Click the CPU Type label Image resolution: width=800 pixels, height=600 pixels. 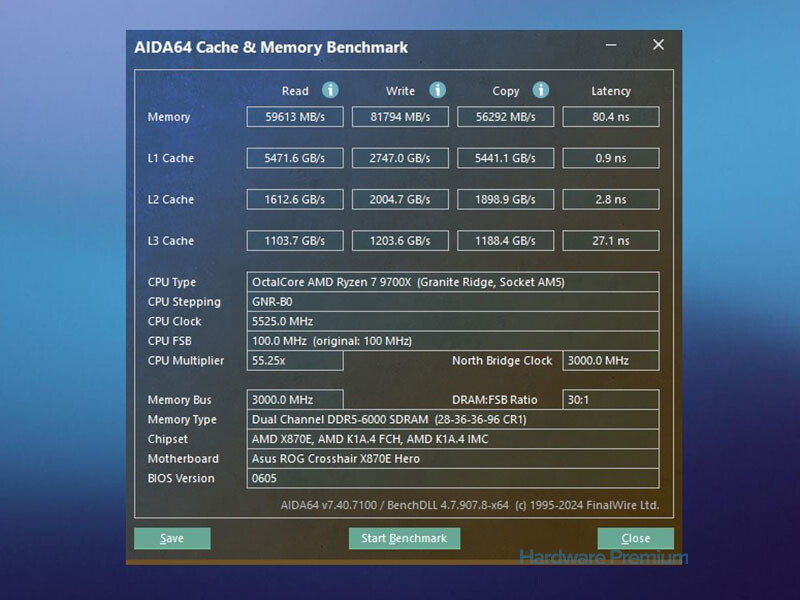(x=172, y=283)
